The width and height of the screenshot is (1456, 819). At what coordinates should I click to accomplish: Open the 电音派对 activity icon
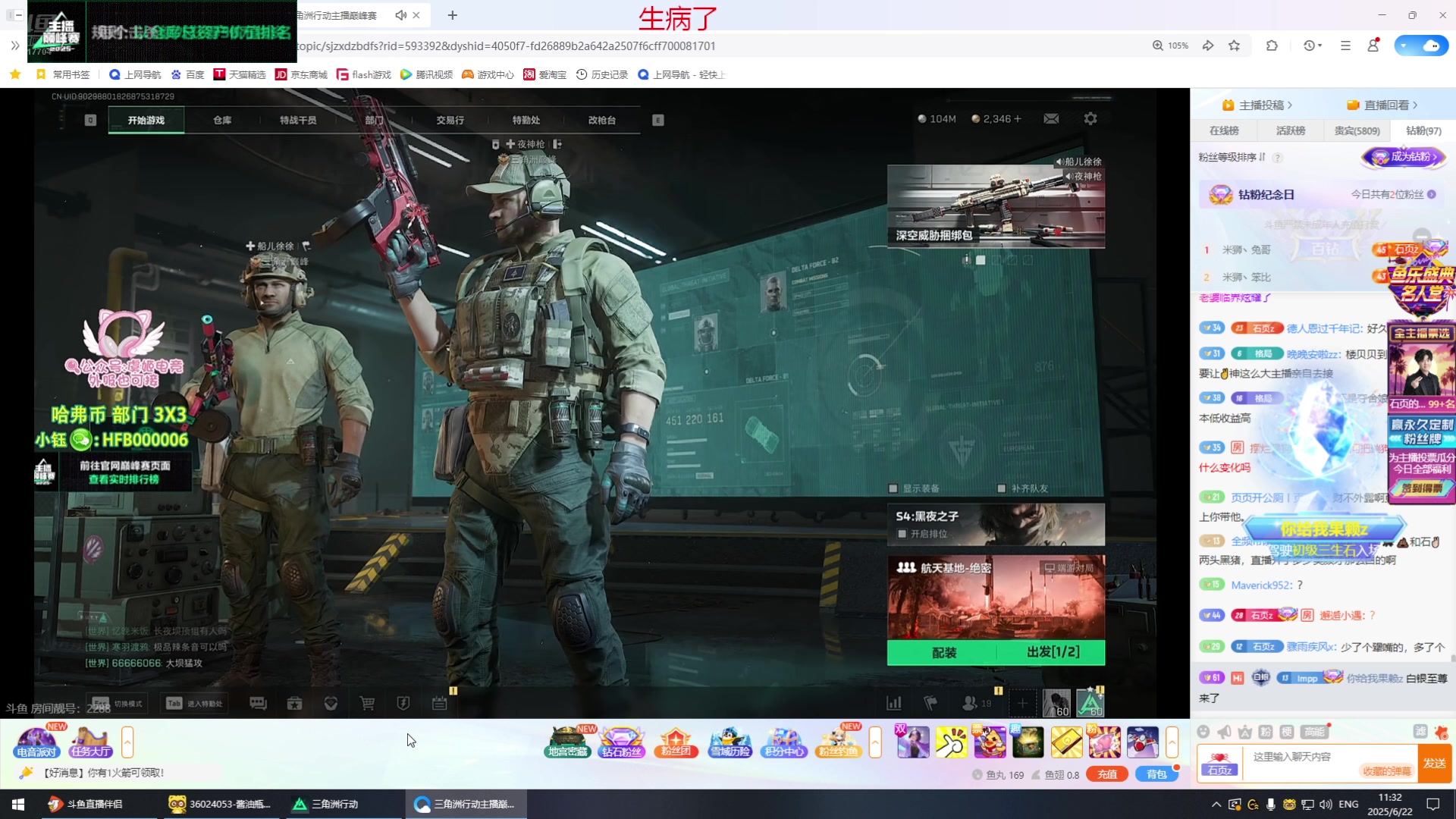click(36, 742)
